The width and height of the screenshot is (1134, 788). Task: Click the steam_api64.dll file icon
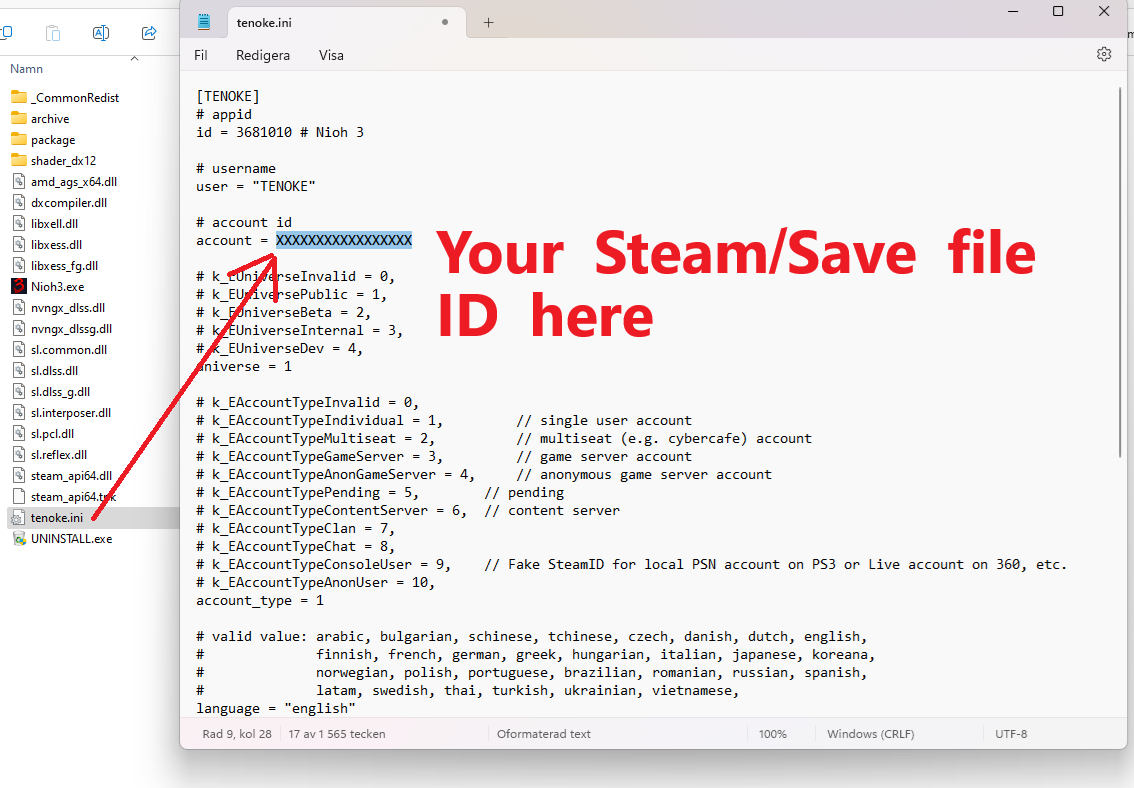click(19, 476)
